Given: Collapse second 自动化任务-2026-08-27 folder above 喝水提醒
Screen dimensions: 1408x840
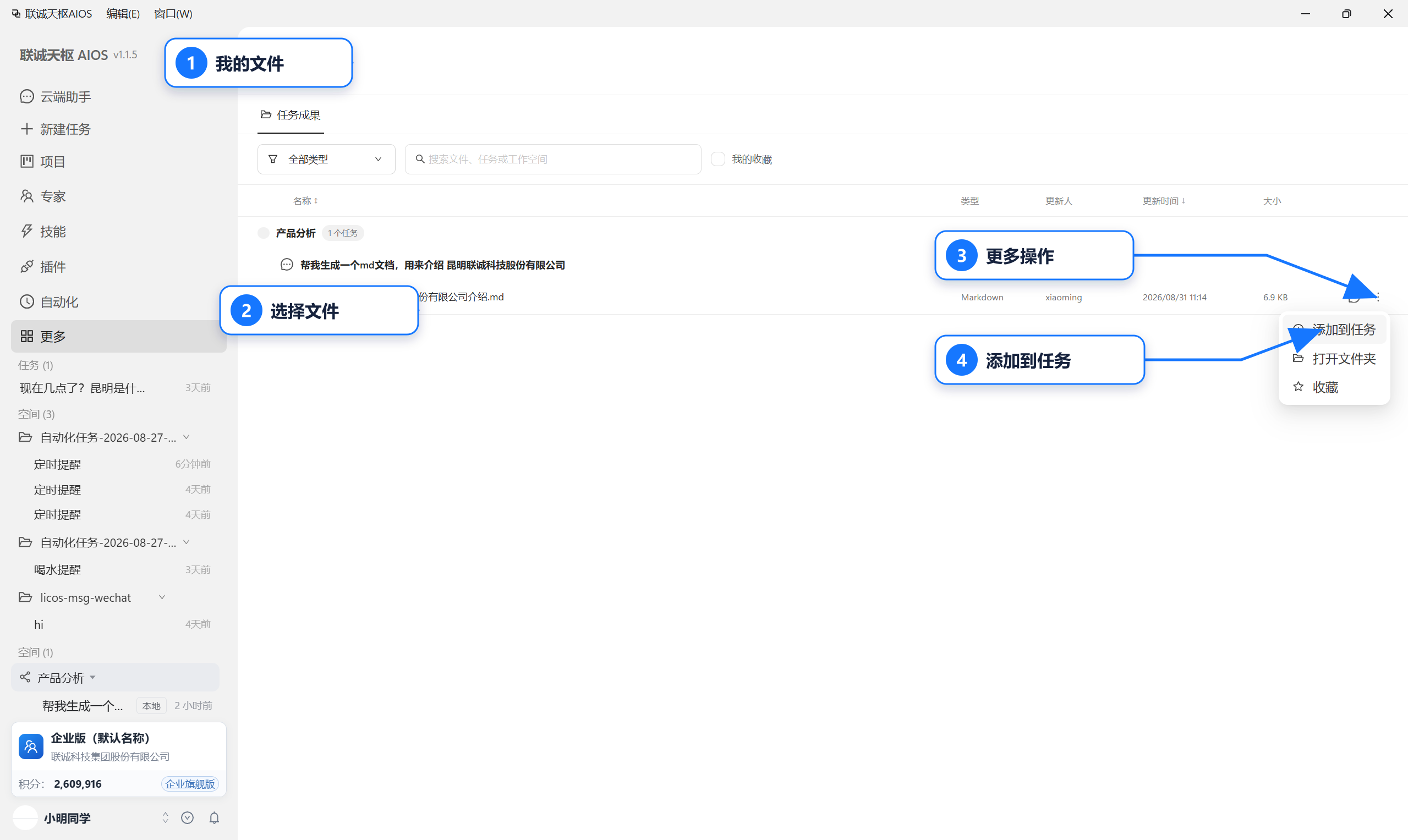Looking at the screenshot, I should click(x=187, y=542).
